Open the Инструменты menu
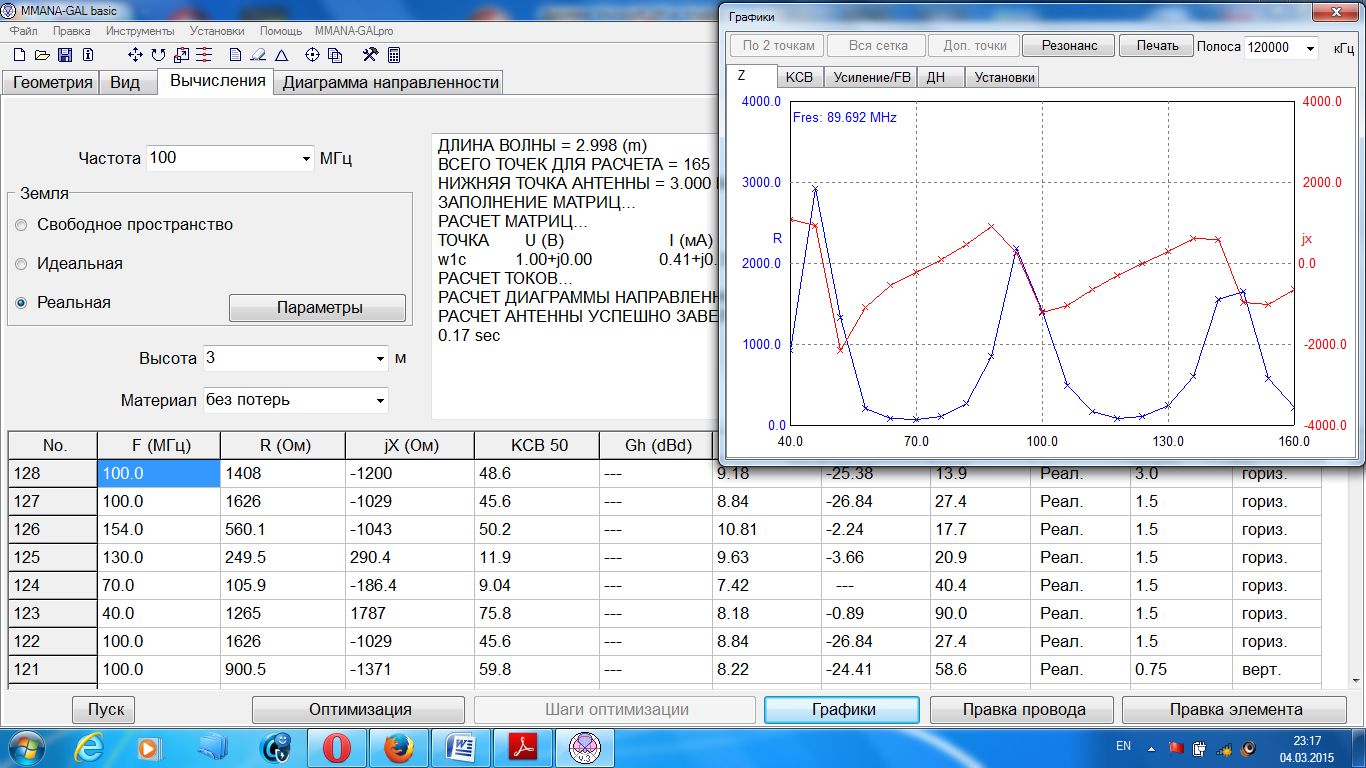Image resolution: width=1366 pixels, height=768 pixels. 140,31
